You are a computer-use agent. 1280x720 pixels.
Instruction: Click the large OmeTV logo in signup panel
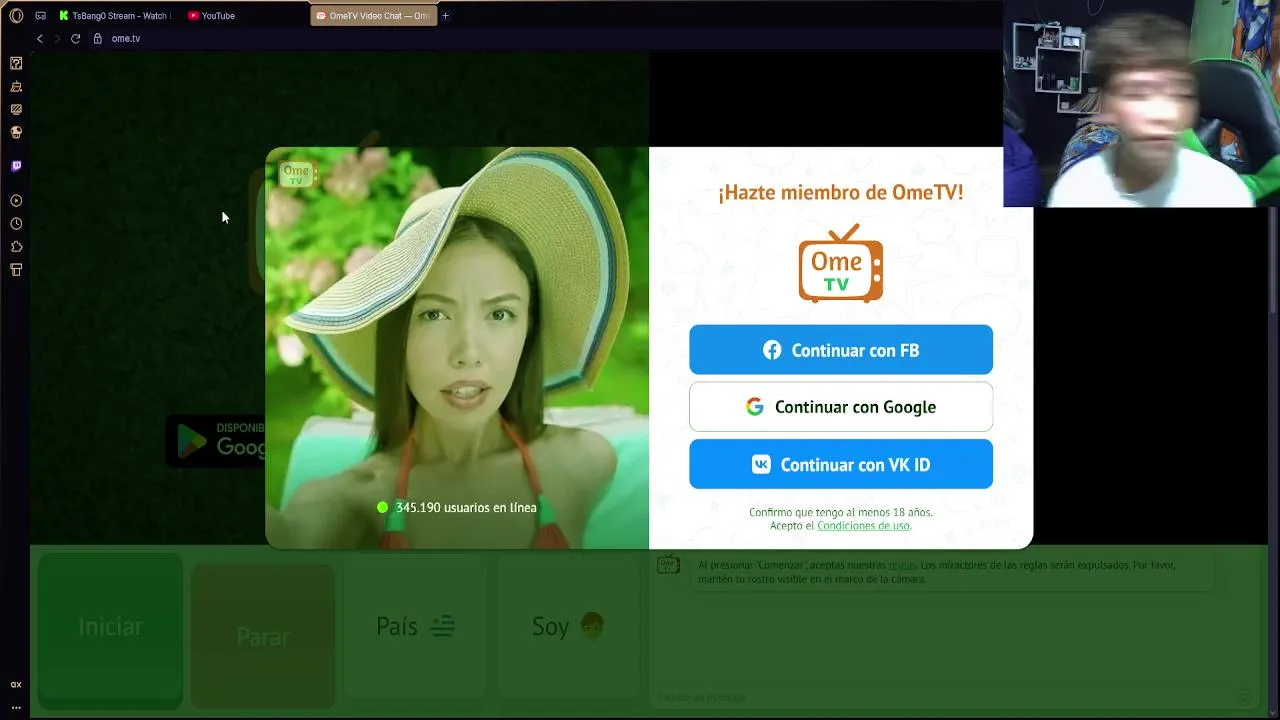point(841,263)
